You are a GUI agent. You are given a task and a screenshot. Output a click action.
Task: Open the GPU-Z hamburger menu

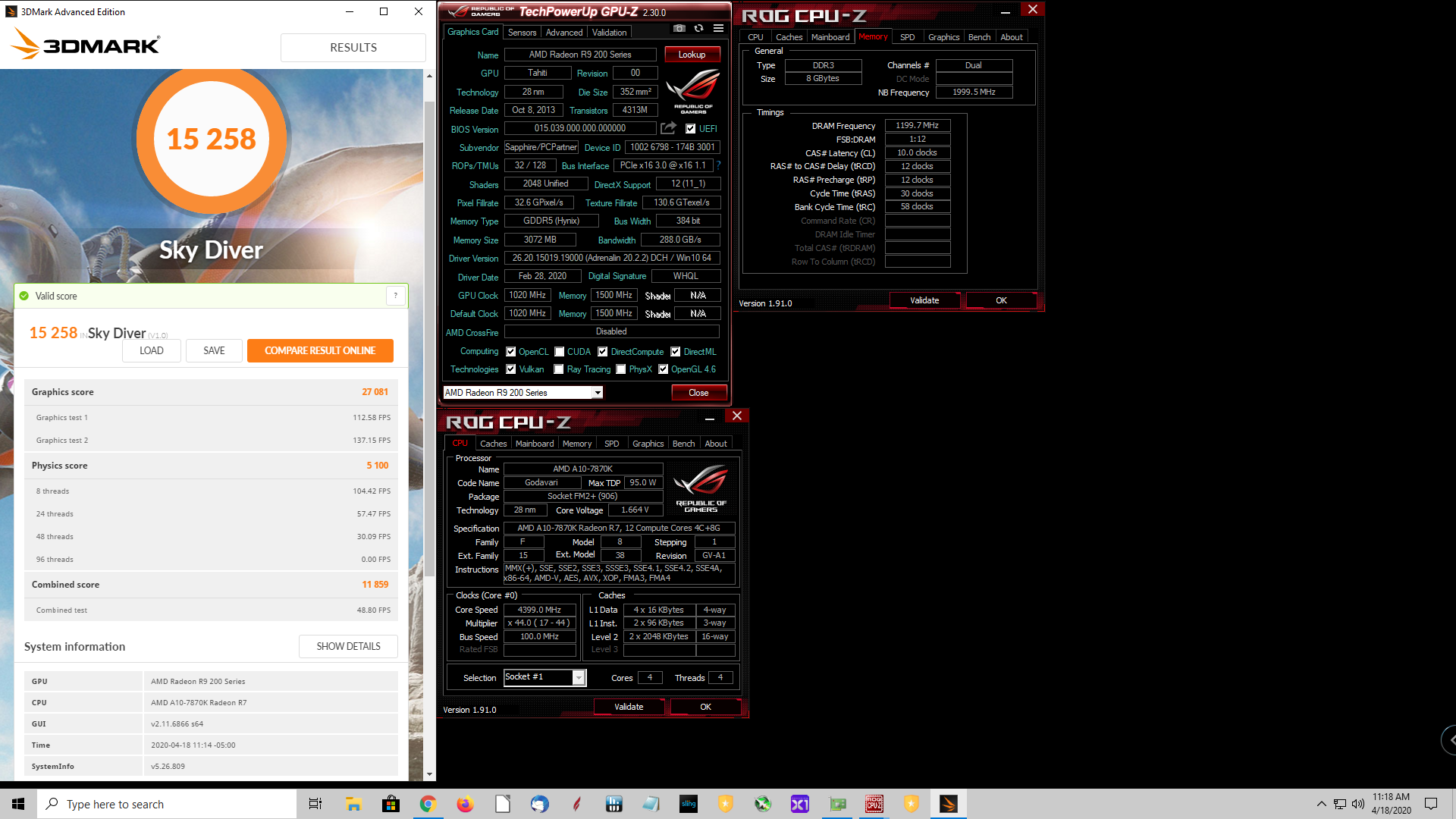coord(718,29)
